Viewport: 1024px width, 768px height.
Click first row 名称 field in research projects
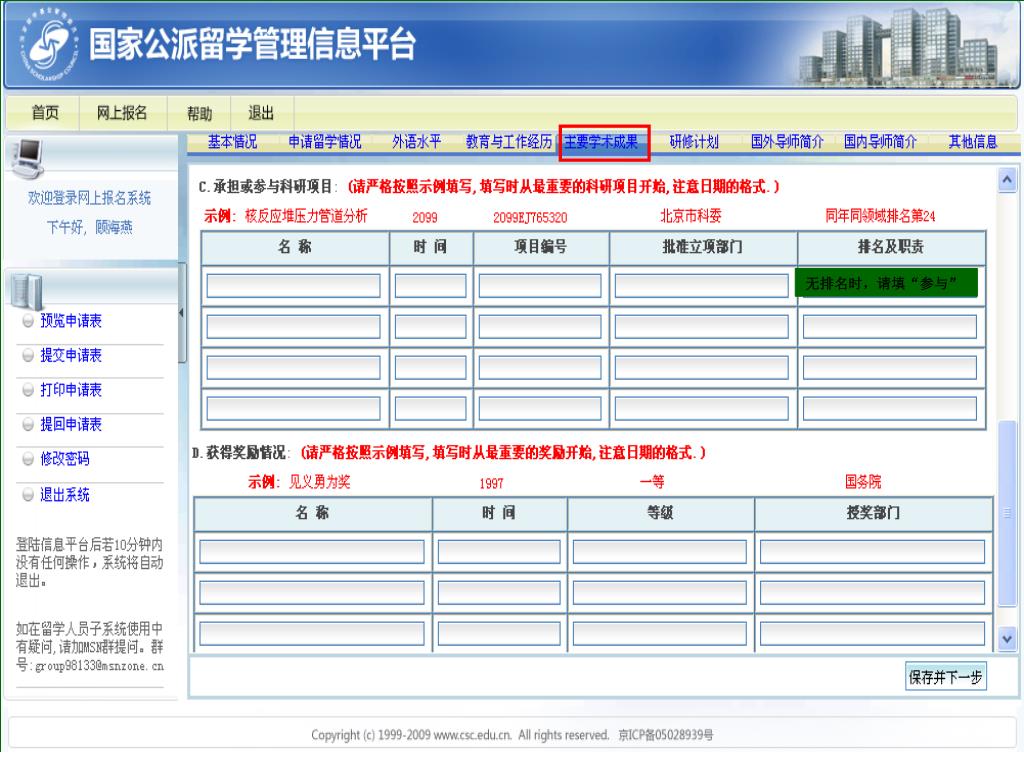pos(293,285)
